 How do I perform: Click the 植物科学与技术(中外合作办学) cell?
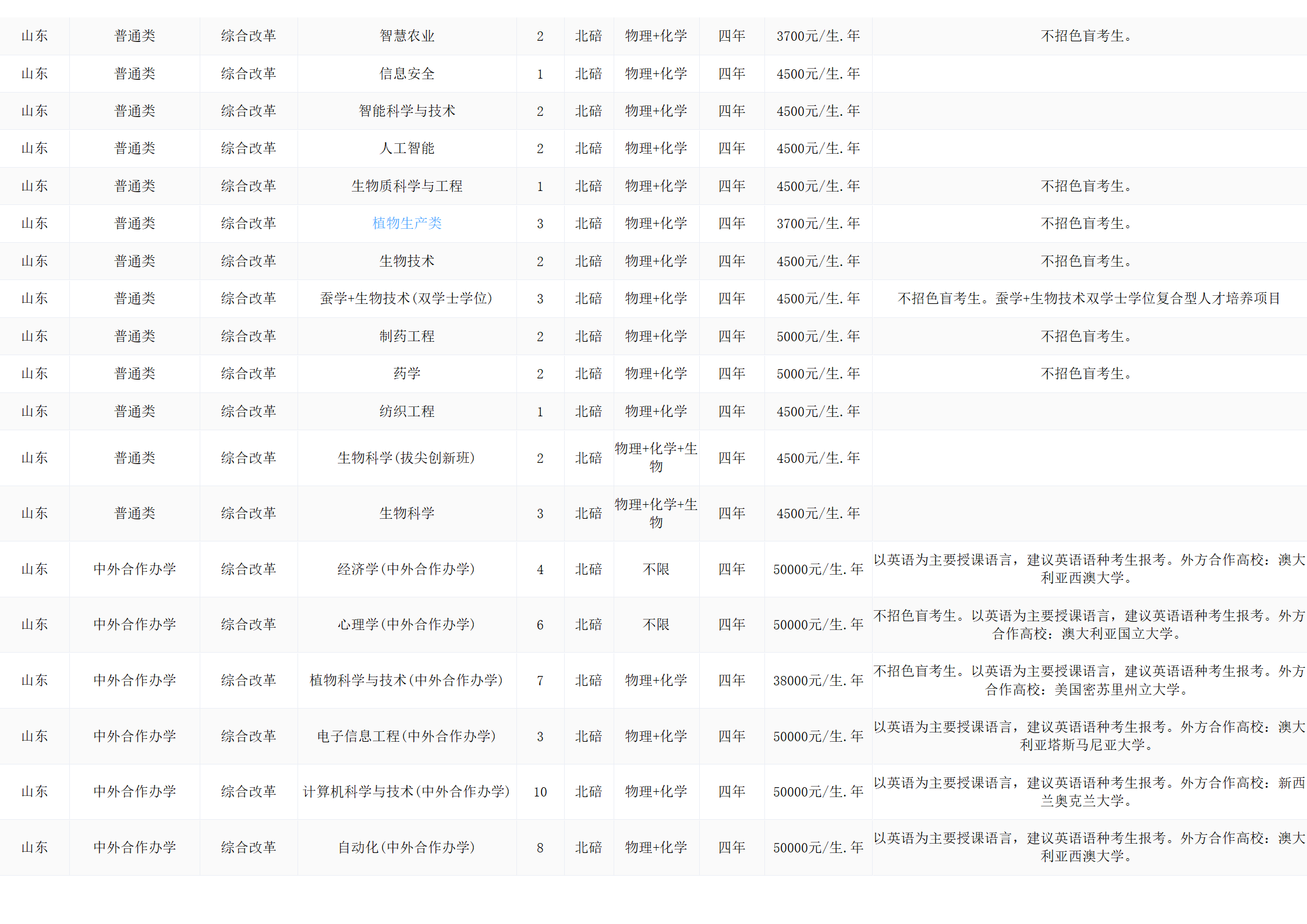[x=407, y=680]
